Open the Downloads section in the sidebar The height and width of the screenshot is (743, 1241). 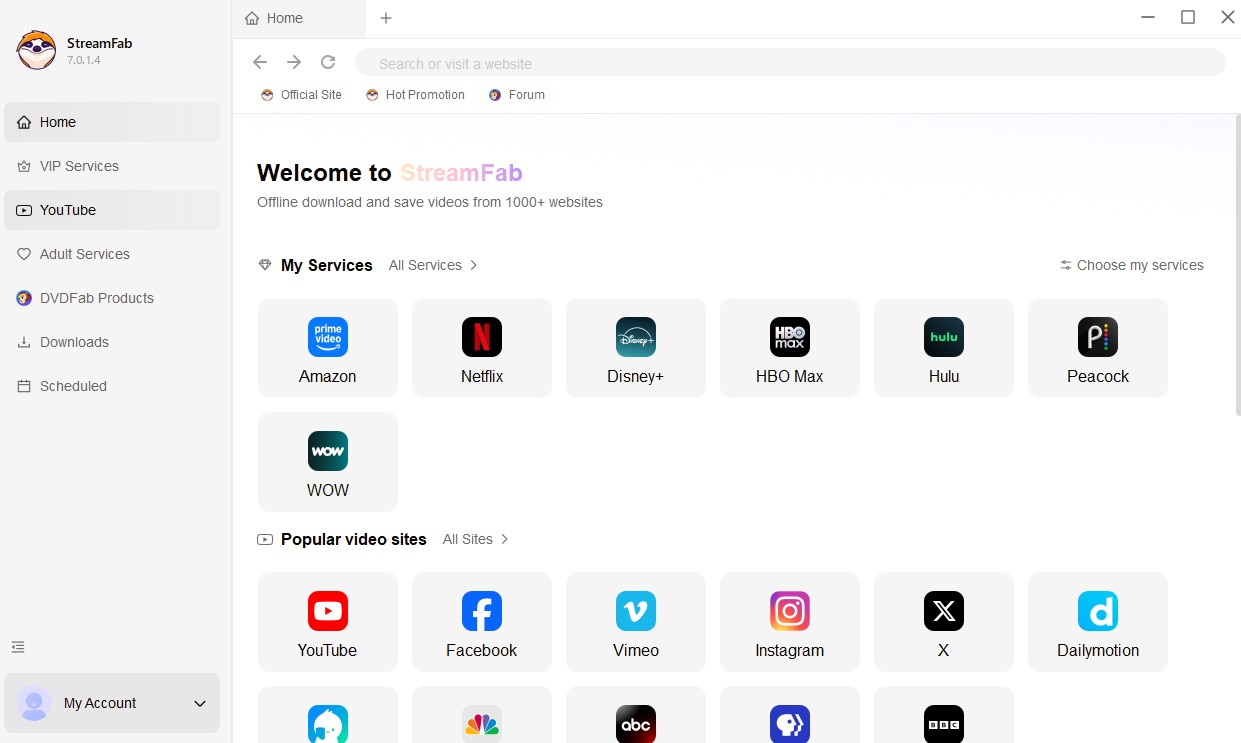[72, 342]
